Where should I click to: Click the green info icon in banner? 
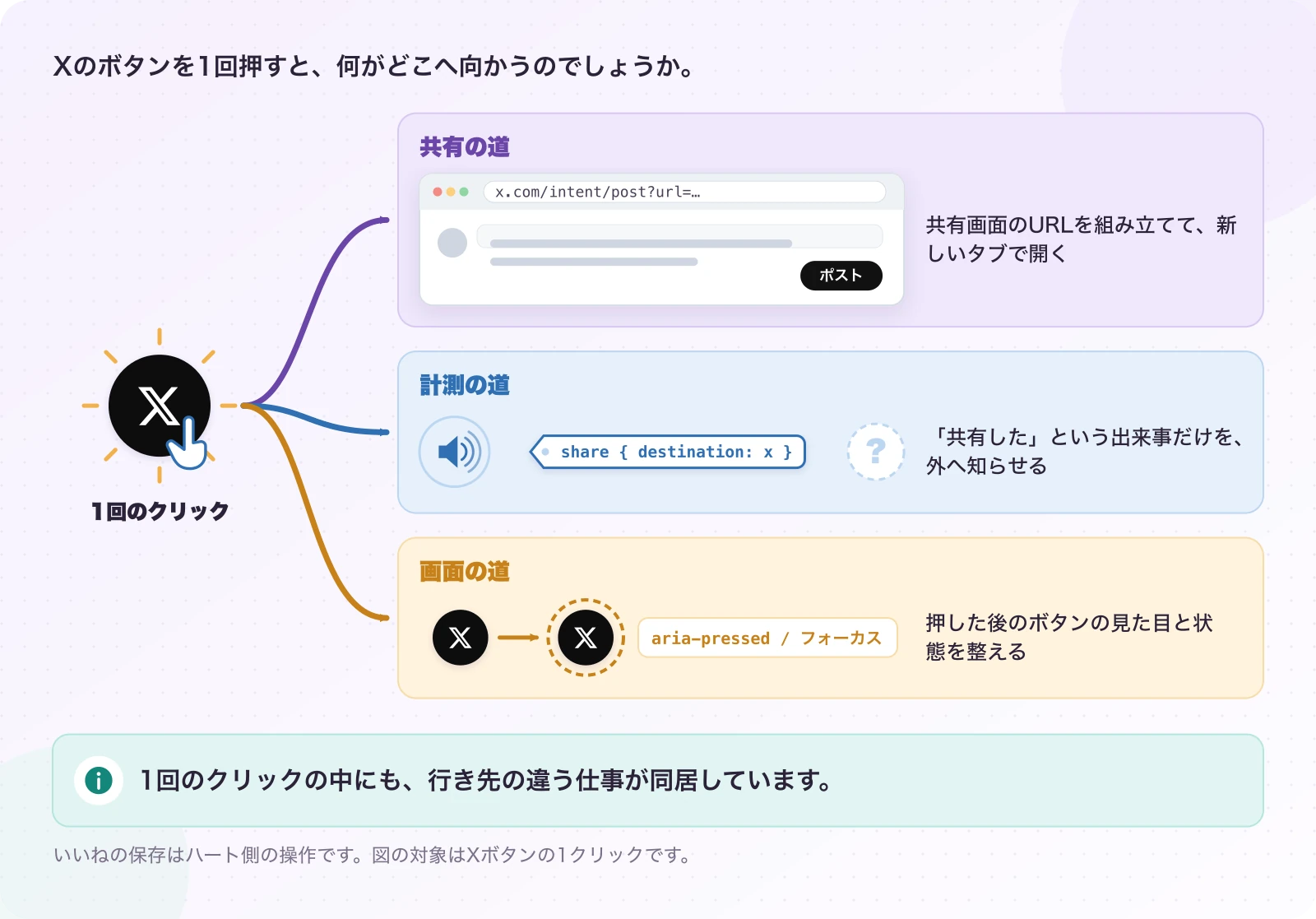click(x=99, y=780)
